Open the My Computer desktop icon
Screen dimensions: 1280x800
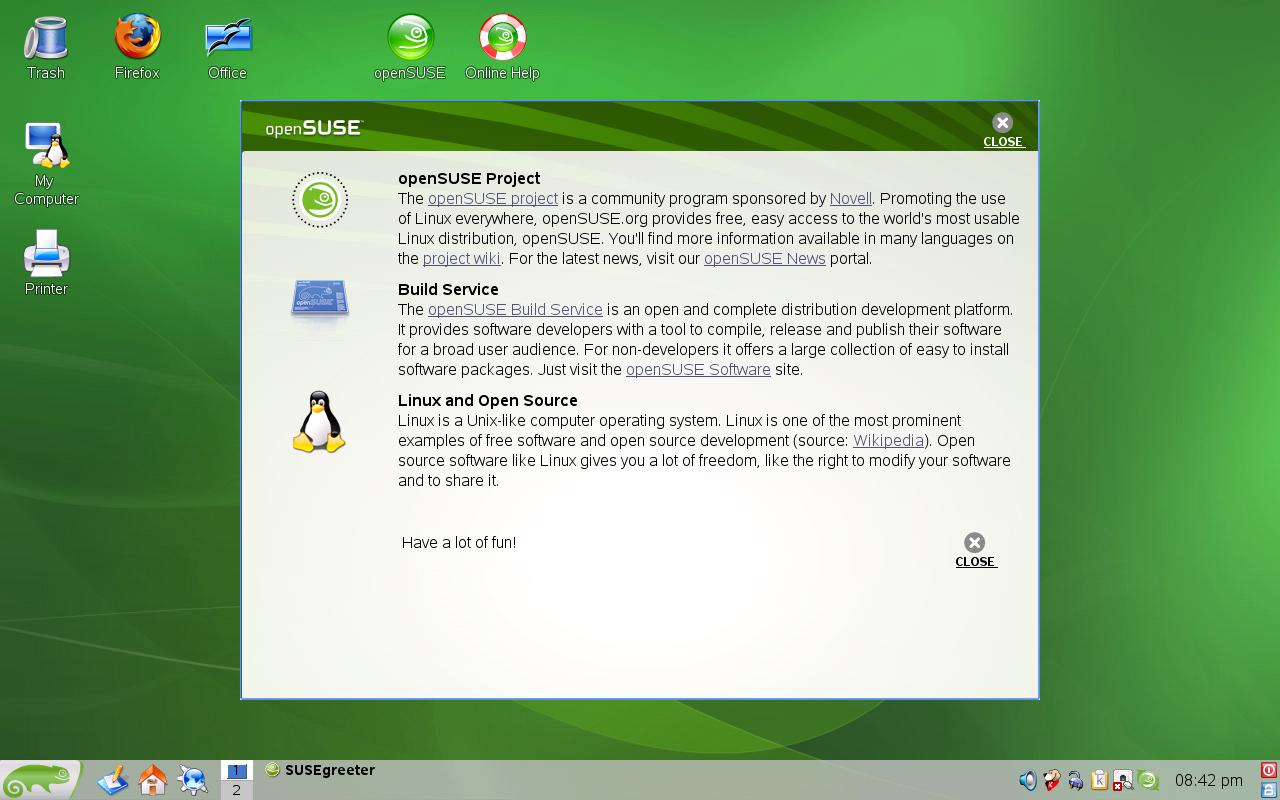[x=46, y=164]
